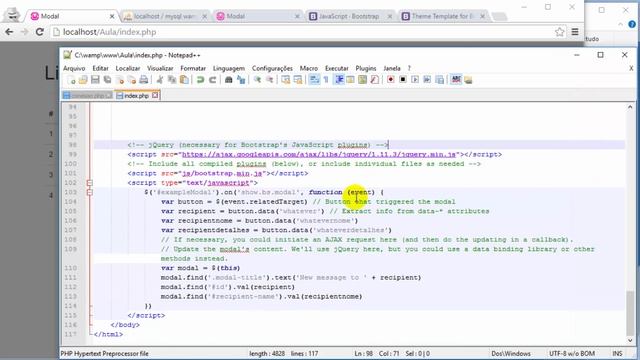This screenshot has height=360, width=640.
Task: Click the Save All toolbar icon
Action: (107, 80)
